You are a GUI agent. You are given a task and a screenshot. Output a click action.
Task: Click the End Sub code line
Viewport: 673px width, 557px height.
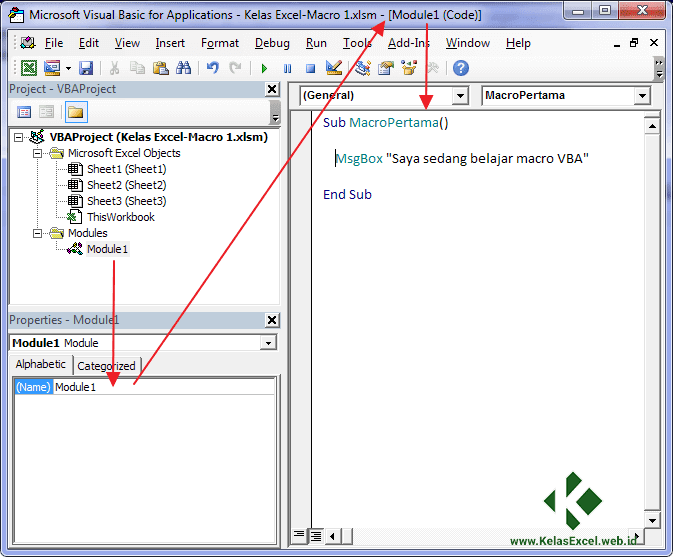point(347,195)
